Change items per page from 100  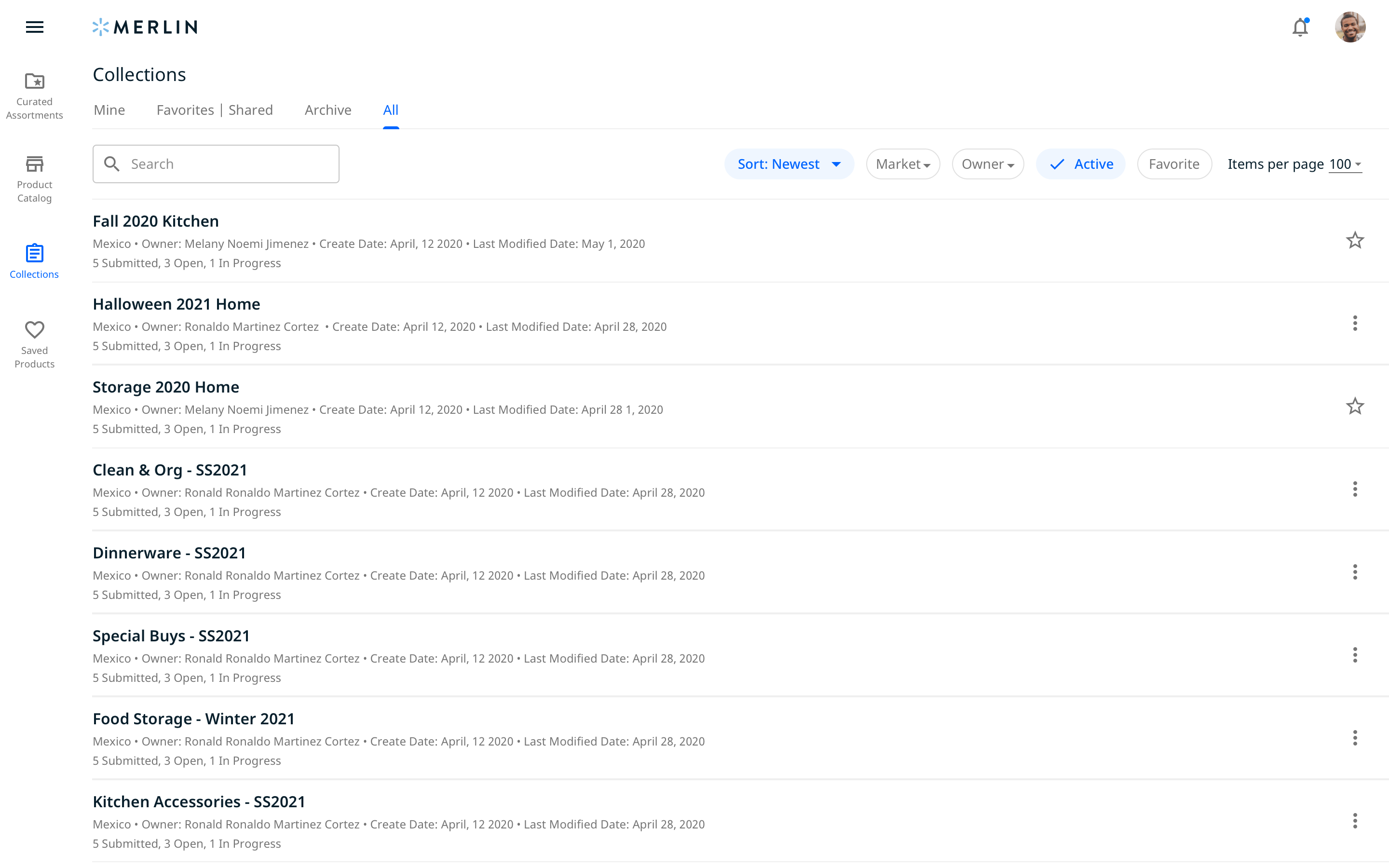[1345, 164]
